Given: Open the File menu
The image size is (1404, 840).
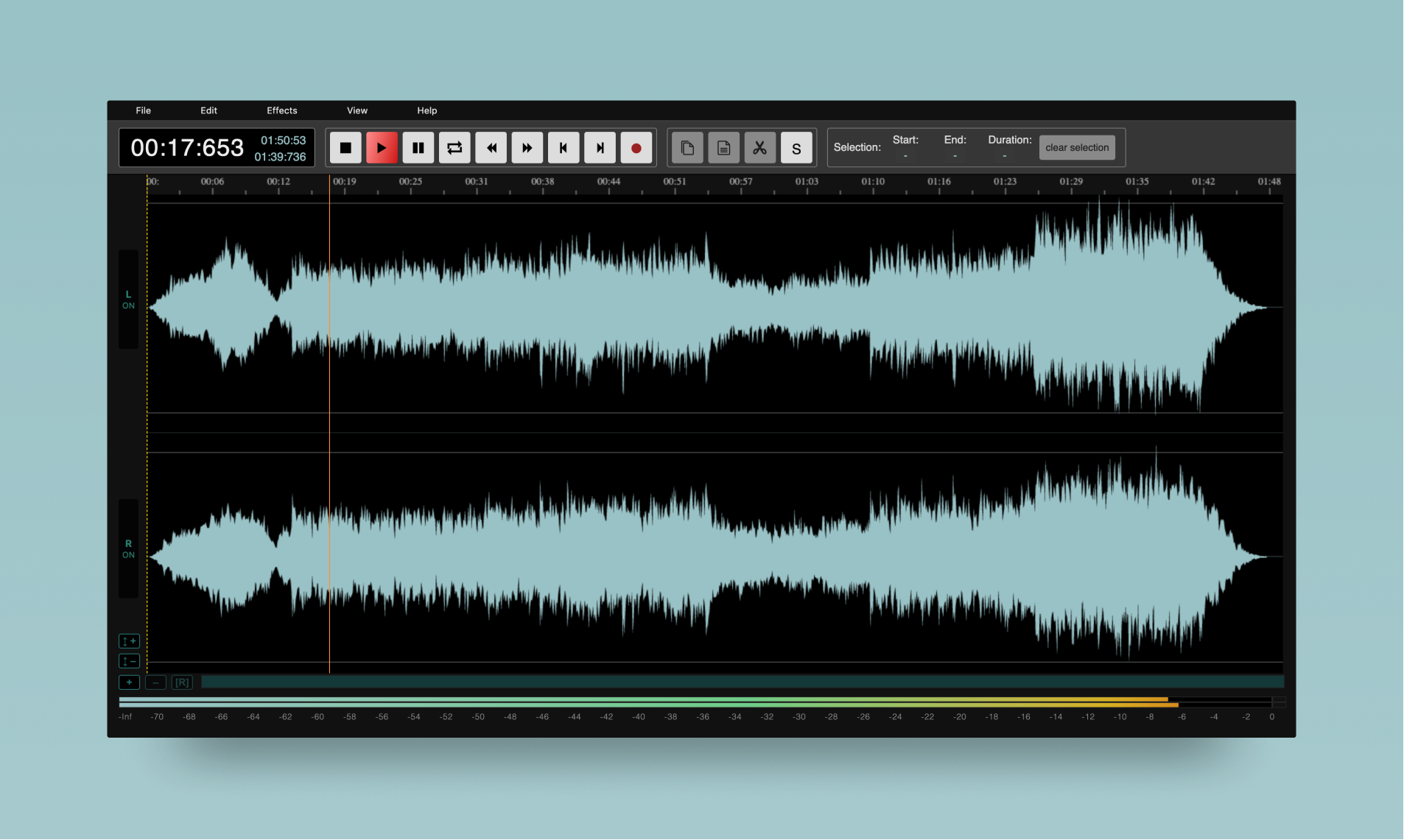Looking at the screenshot, I should click(144, 110).
